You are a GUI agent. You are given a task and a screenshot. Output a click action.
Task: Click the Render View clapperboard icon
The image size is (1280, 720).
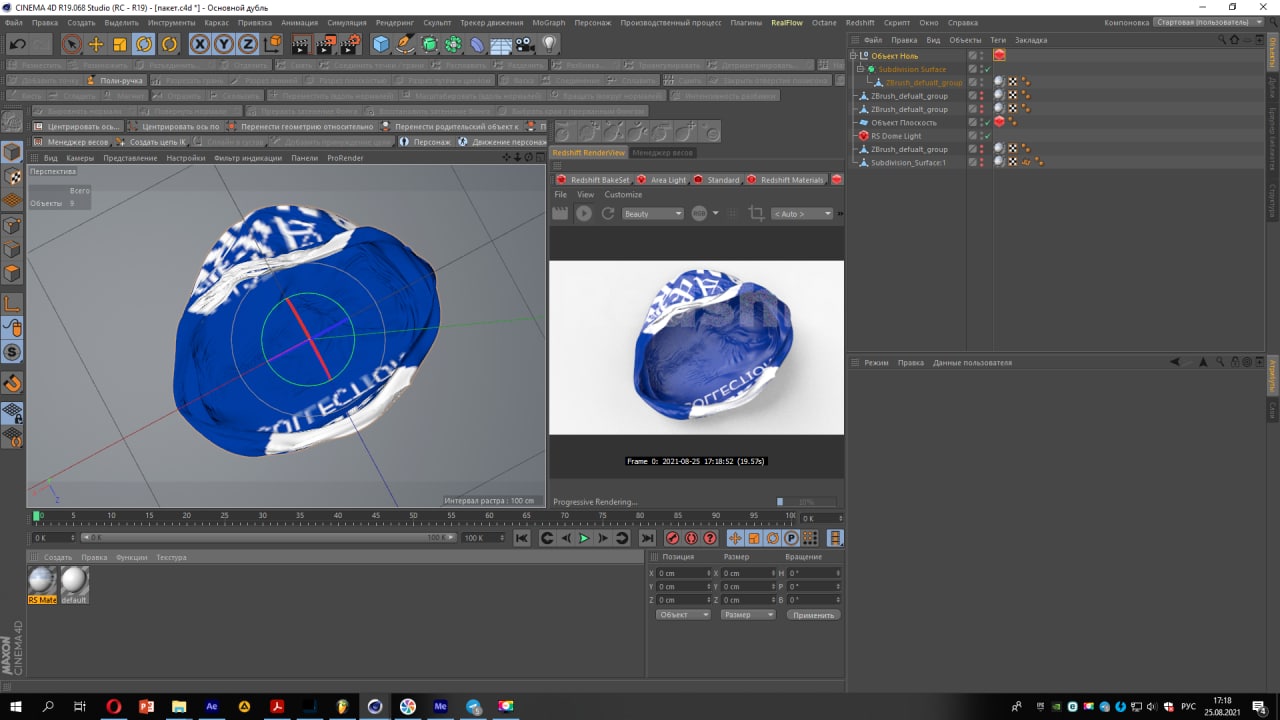301,44
